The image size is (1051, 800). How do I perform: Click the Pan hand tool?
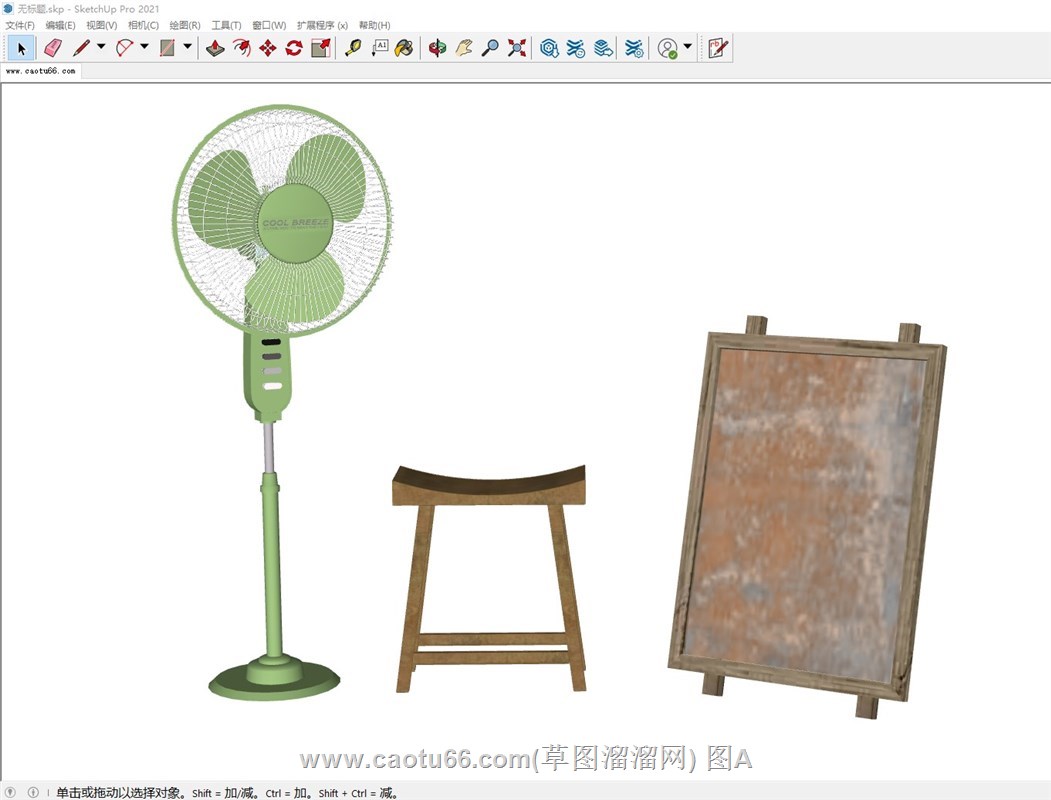click(x=464, y=48)
